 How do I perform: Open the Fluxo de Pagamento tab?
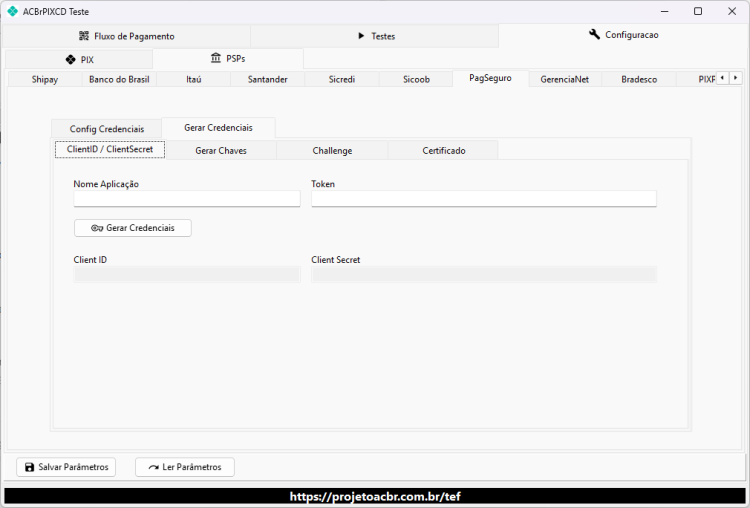point(126,36)
